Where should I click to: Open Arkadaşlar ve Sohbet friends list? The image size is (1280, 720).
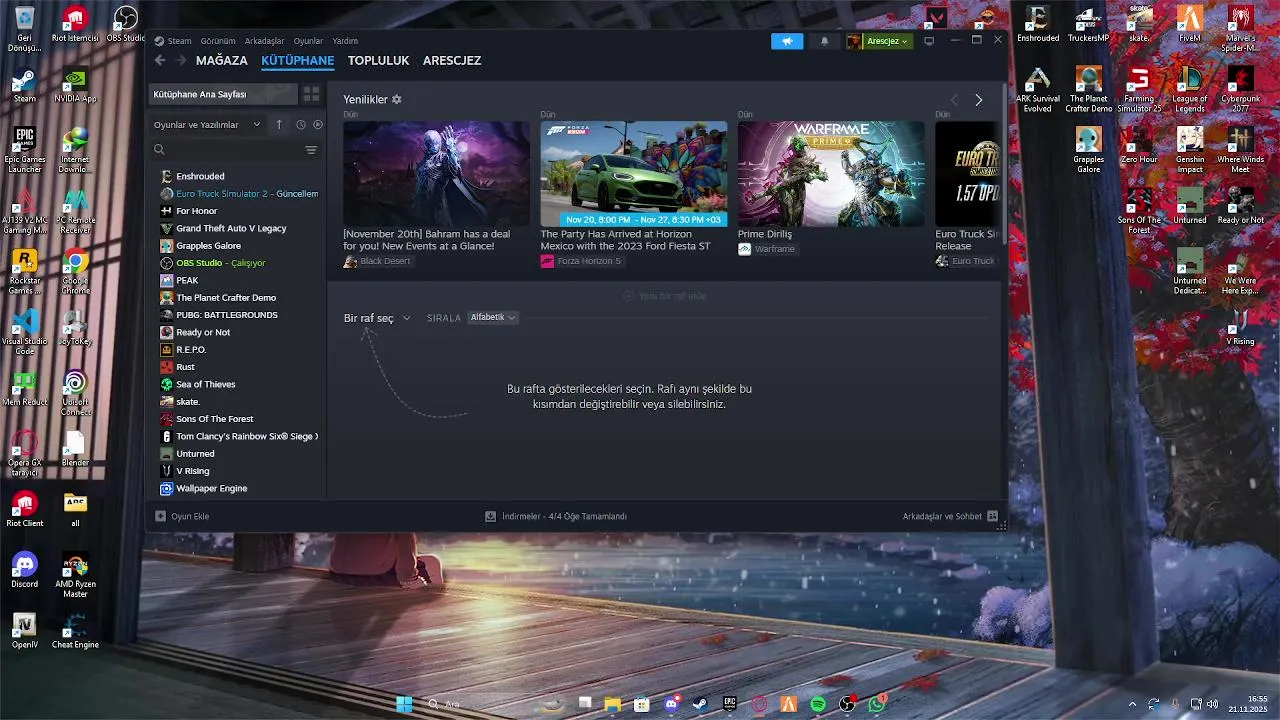pyautogui.click(x=949, y=516)
